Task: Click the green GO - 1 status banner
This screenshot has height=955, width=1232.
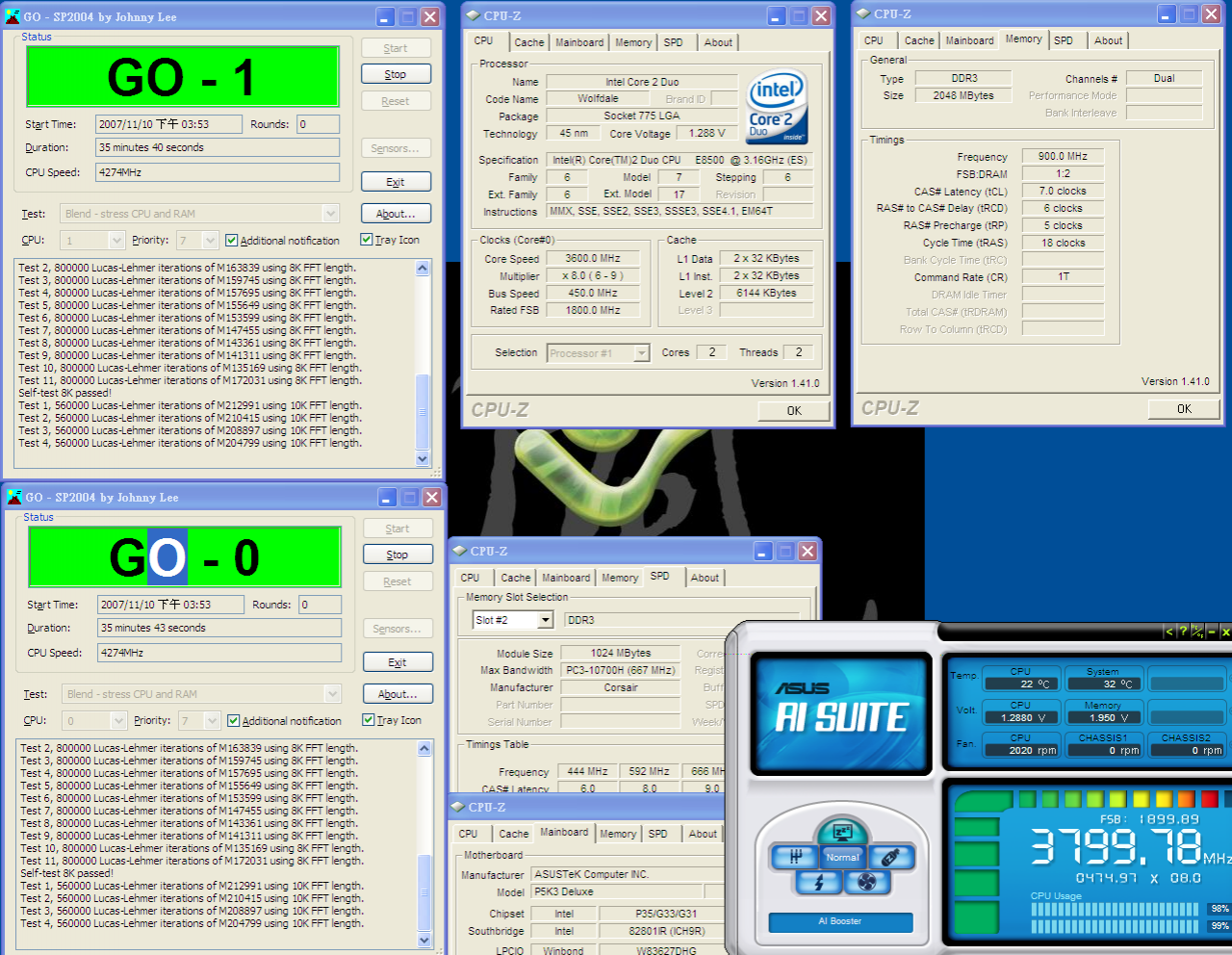Action: point(183,76)
